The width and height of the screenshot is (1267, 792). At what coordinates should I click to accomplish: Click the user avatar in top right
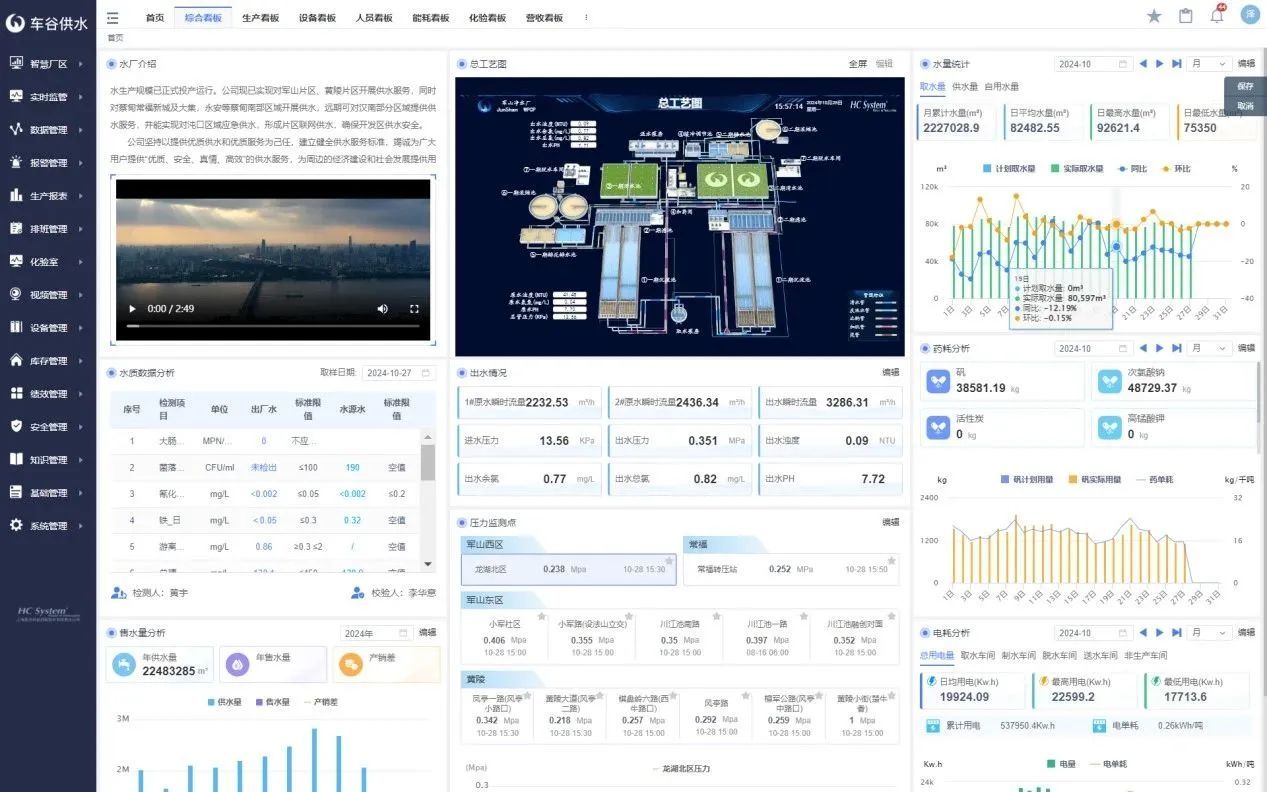pyautogui.click(x=1250, y=14)
